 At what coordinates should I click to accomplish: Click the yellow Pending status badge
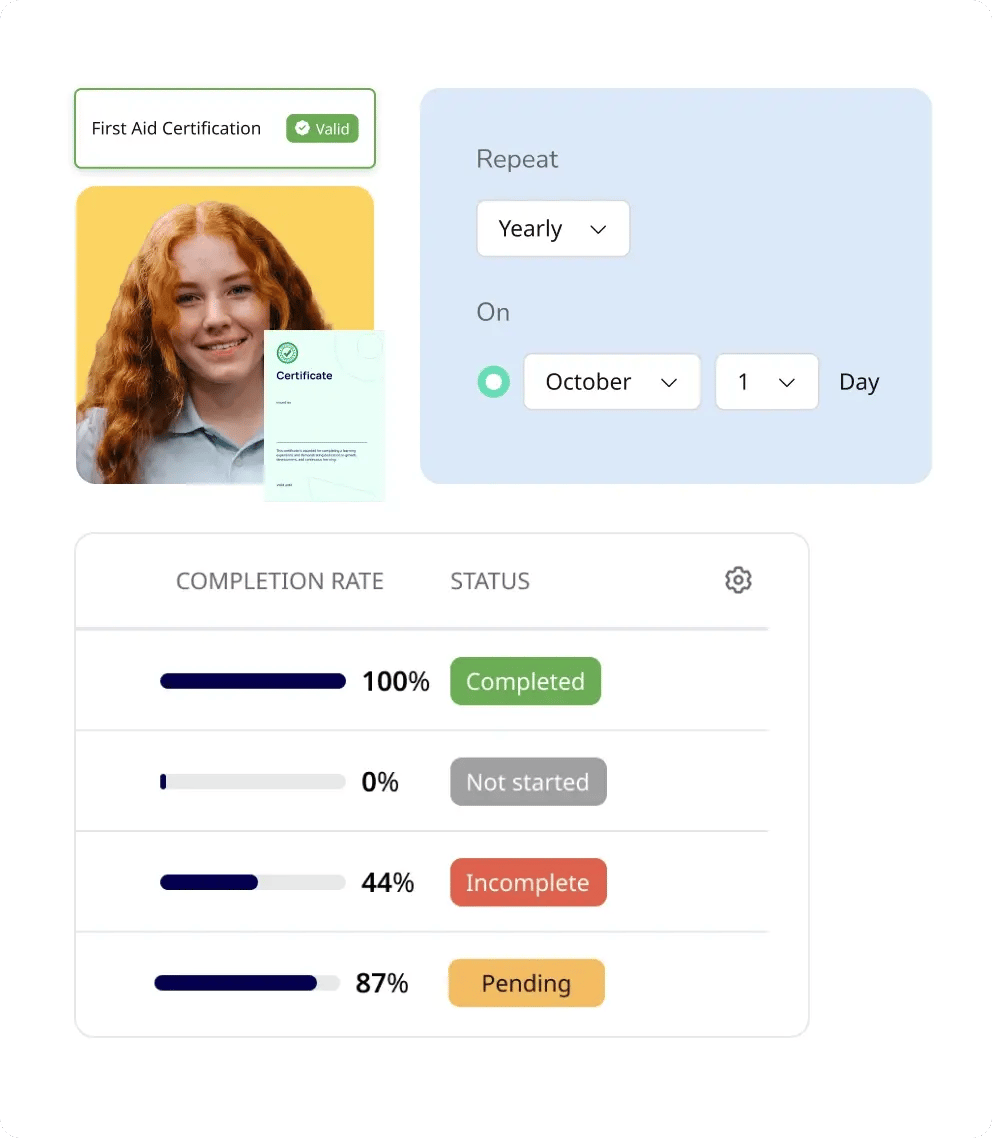[526, 983]
